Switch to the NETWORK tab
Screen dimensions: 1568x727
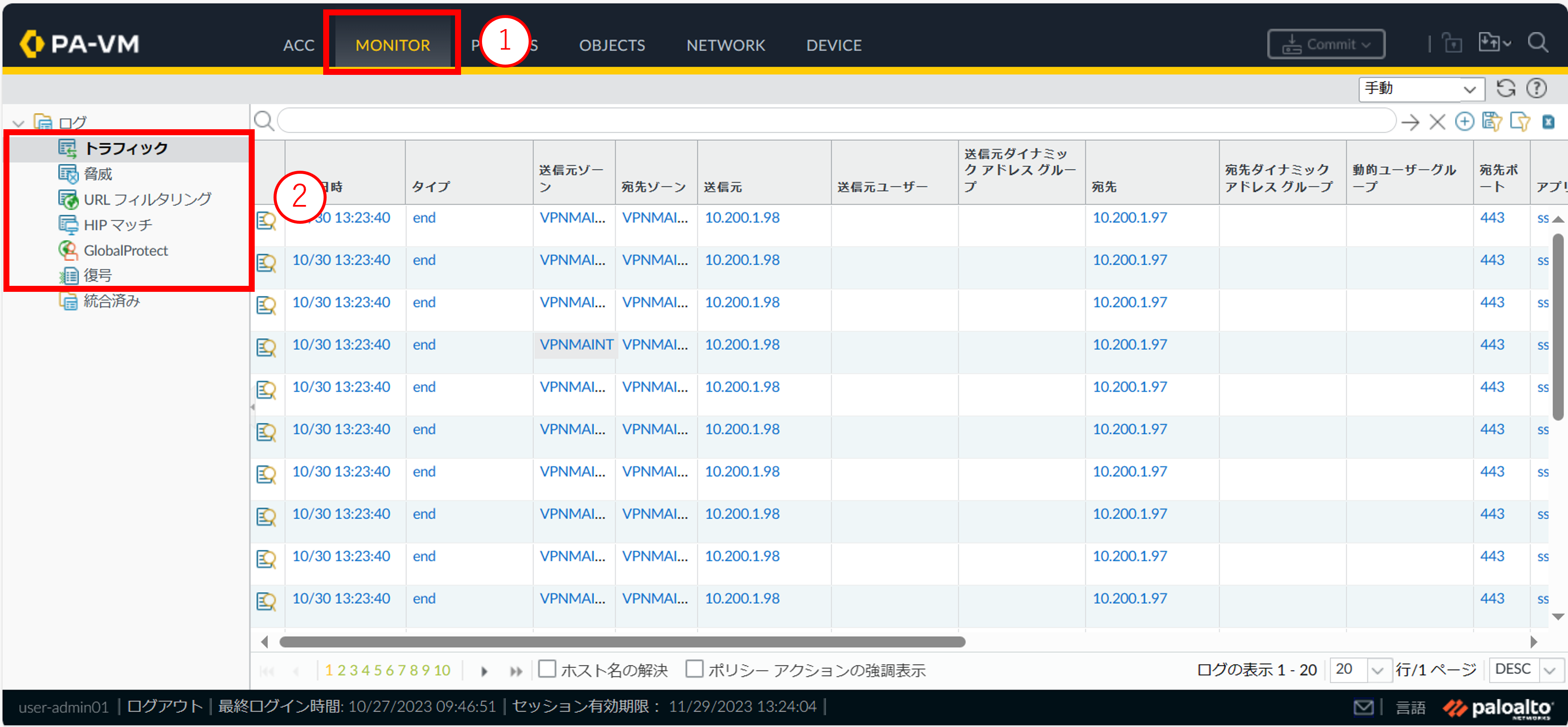pyautogui.click(x=725, y=45)
